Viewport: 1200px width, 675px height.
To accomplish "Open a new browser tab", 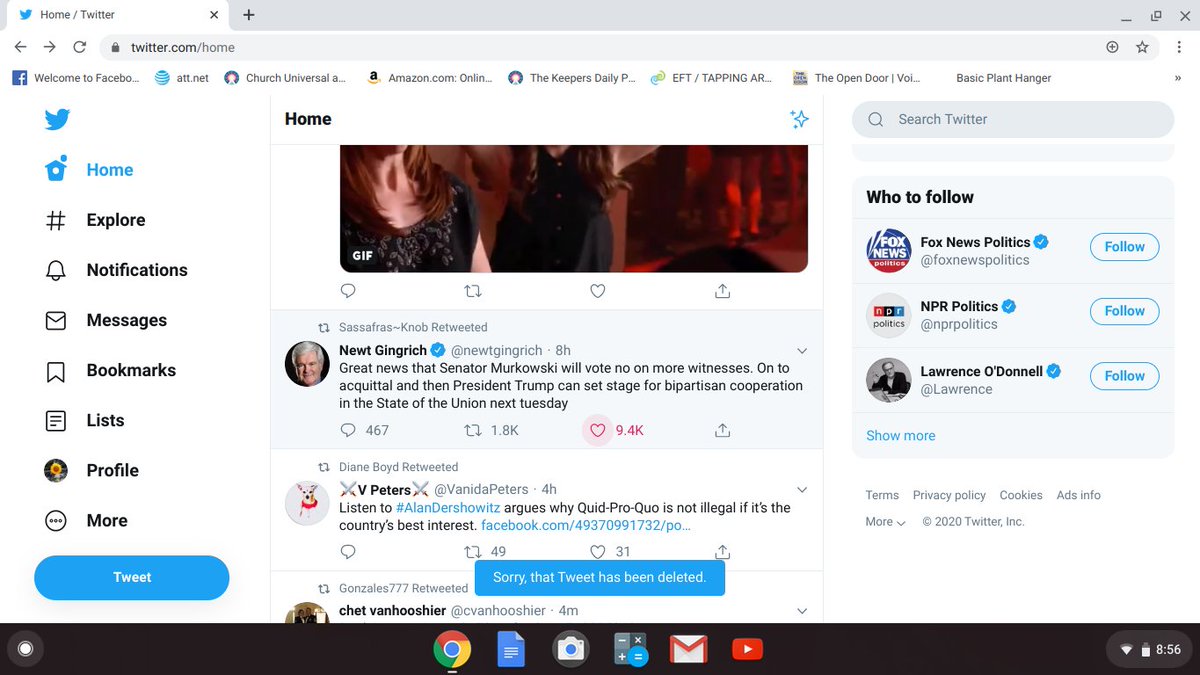I will coord(249,15).
